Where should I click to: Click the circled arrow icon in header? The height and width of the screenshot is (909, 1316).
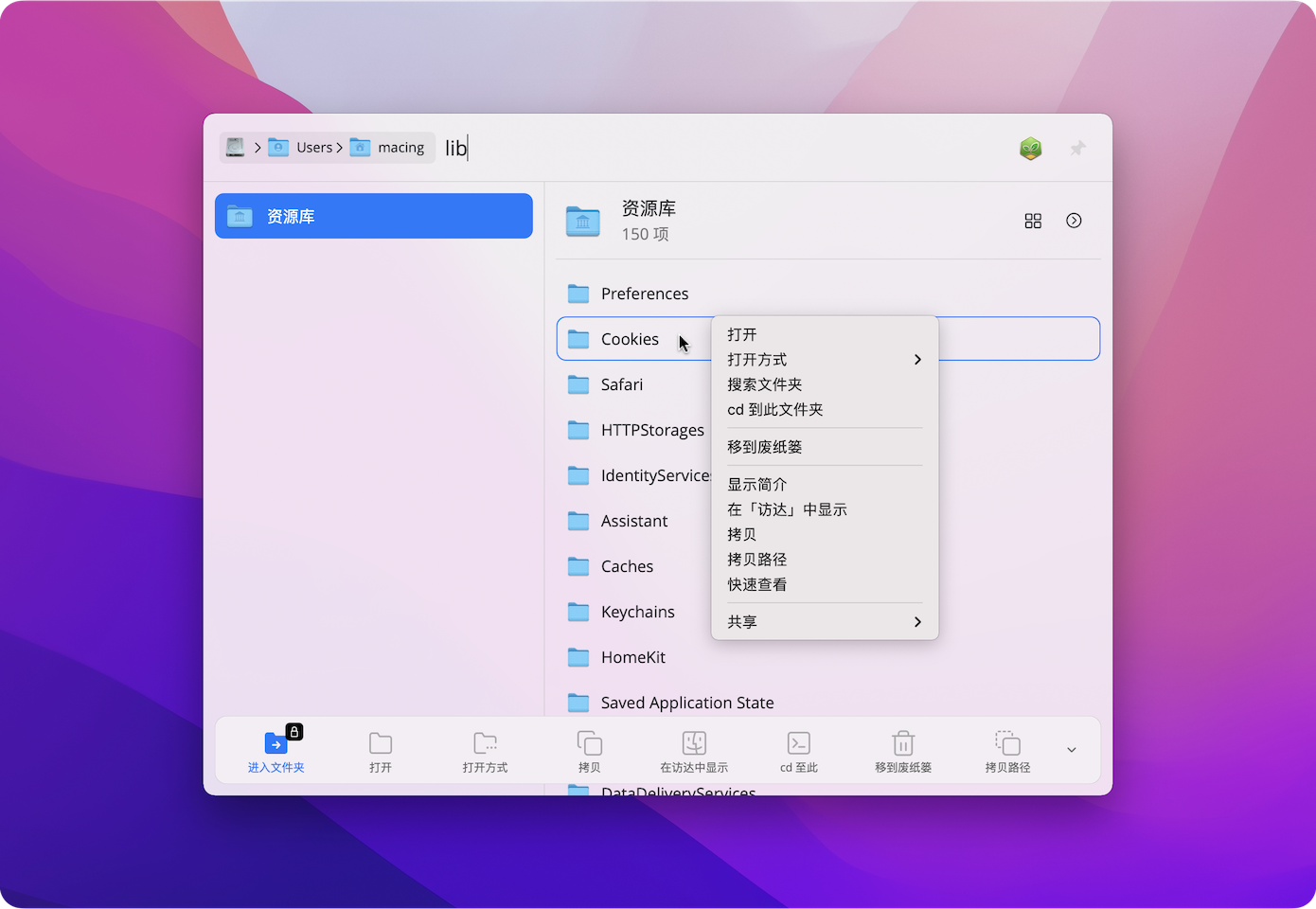(x=1074, y=221)
